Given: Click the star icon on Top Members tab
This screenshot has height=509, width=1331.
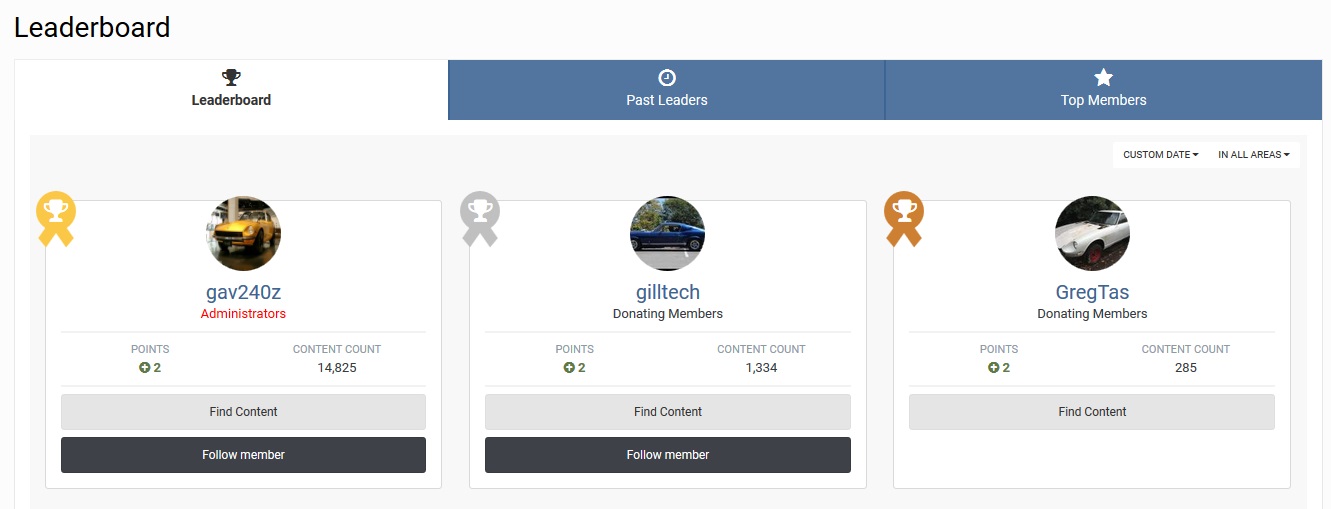Looking at the screenshot, I should pyautogui.click(x=1103, y=77).
